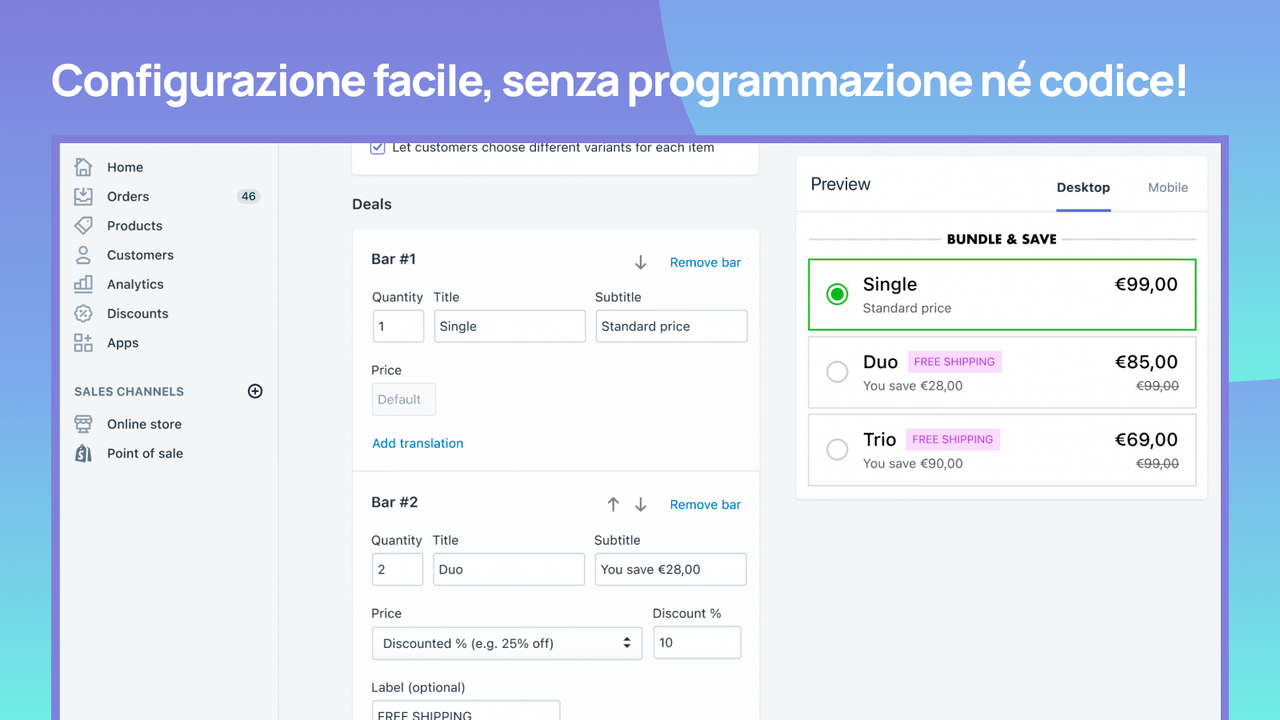Click Bar #2 Quantity field showing 2
The height and width of the screenshot is (720, 1280).
tap(397, 569)
